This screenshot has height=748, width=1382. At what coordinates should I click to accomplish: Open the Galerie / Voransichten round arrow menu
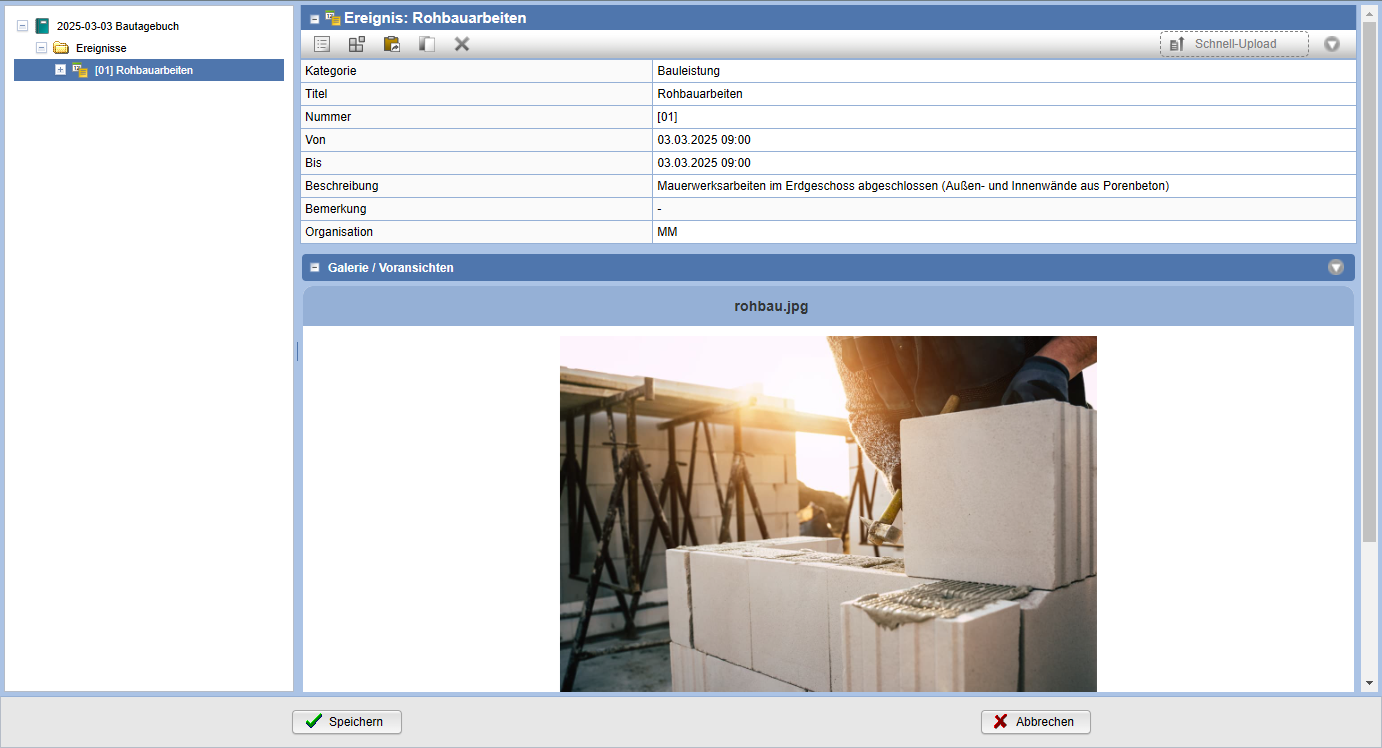tap(1336, 267)
